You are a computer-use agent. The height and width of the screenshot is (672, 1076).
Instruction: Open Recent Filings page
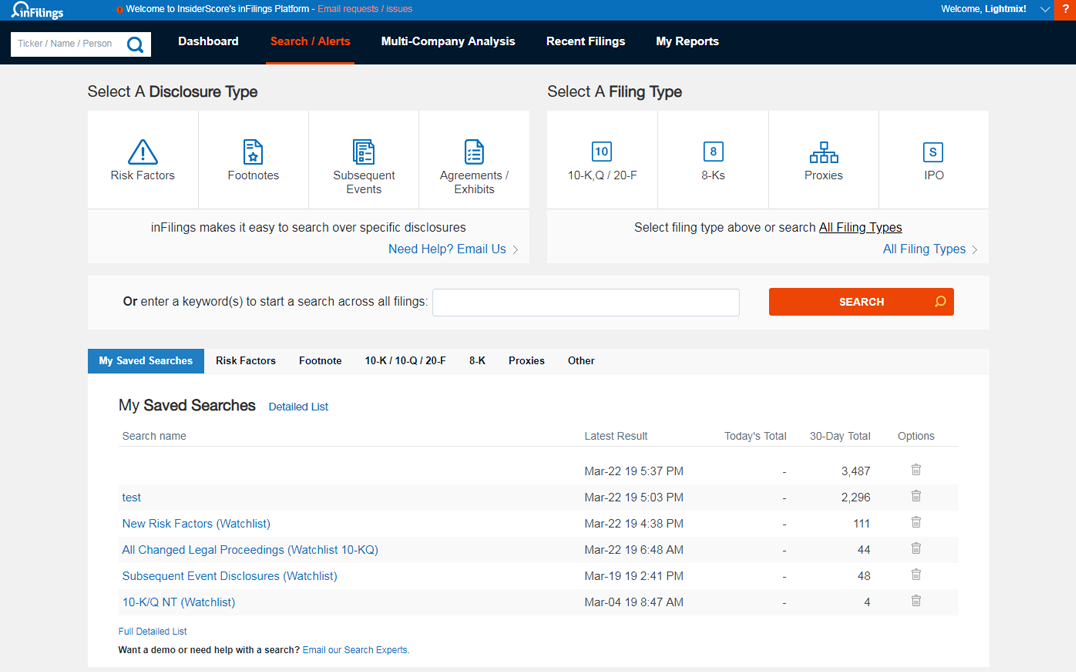pyautogui.click(x=585, y=41)
